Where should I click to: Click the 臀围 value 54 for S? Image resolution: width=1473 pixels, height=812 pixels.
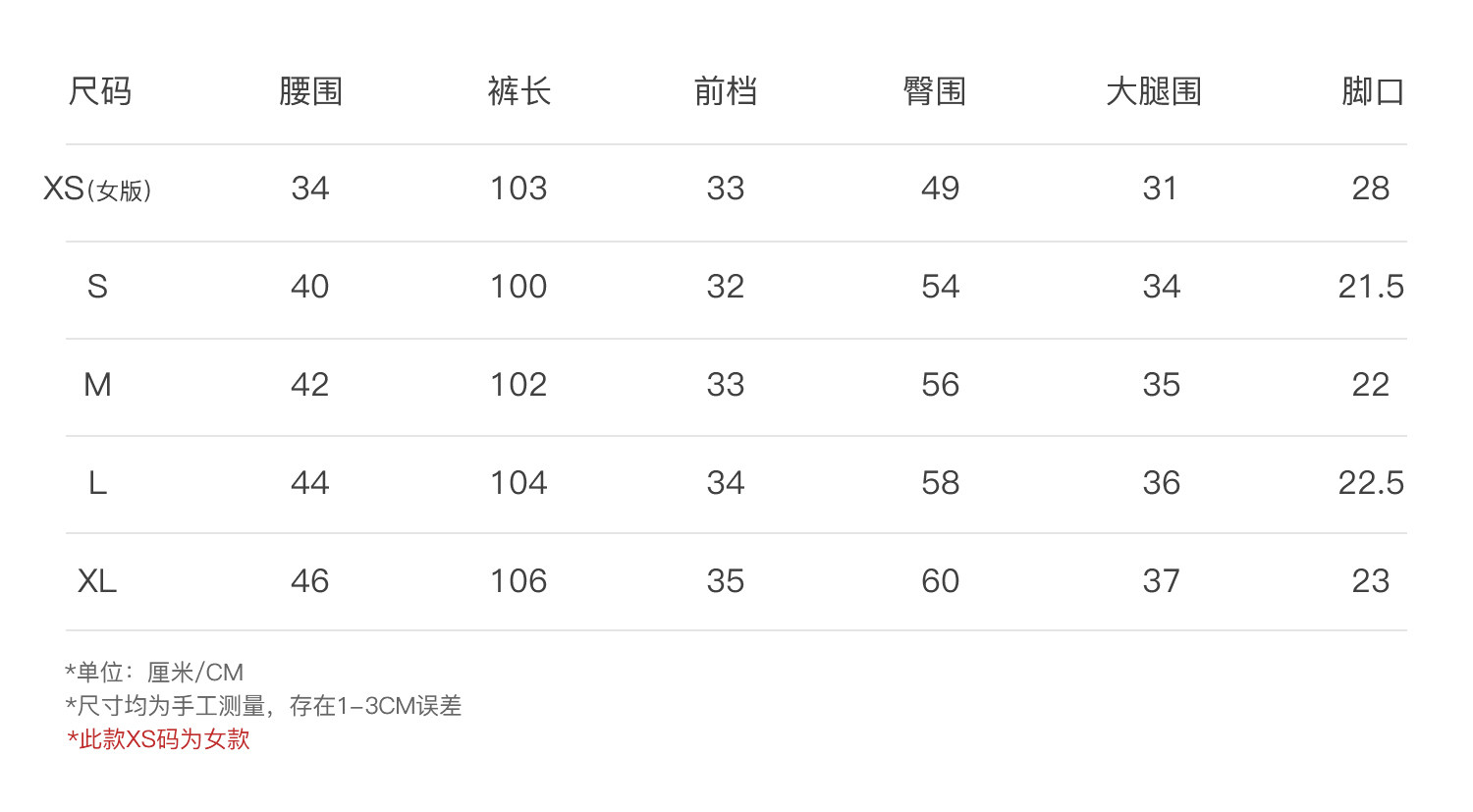(x=940, y=287)
